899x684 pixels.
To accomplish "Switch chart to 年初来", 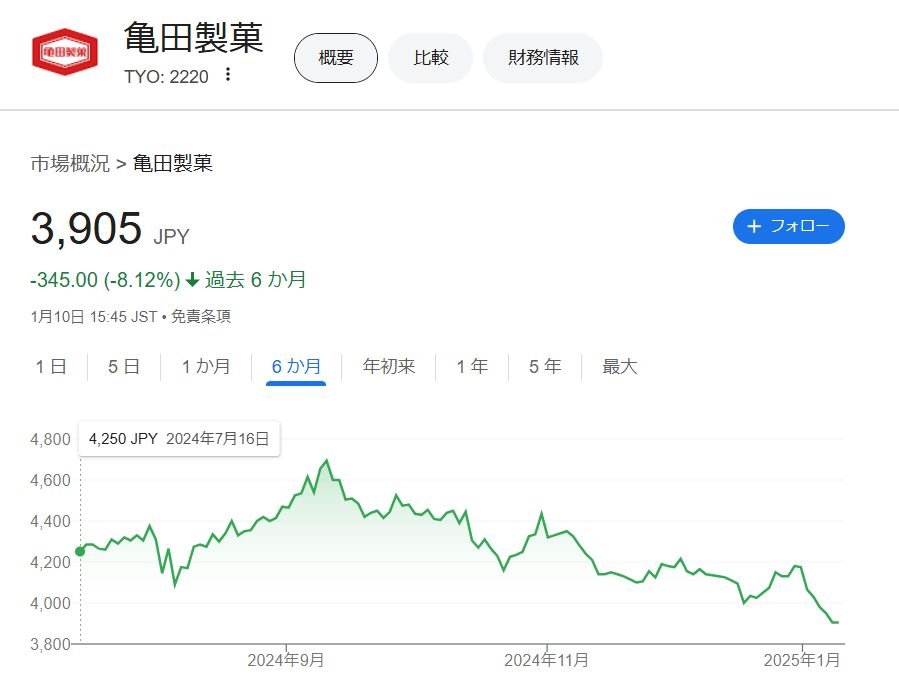I will [389, 366].
